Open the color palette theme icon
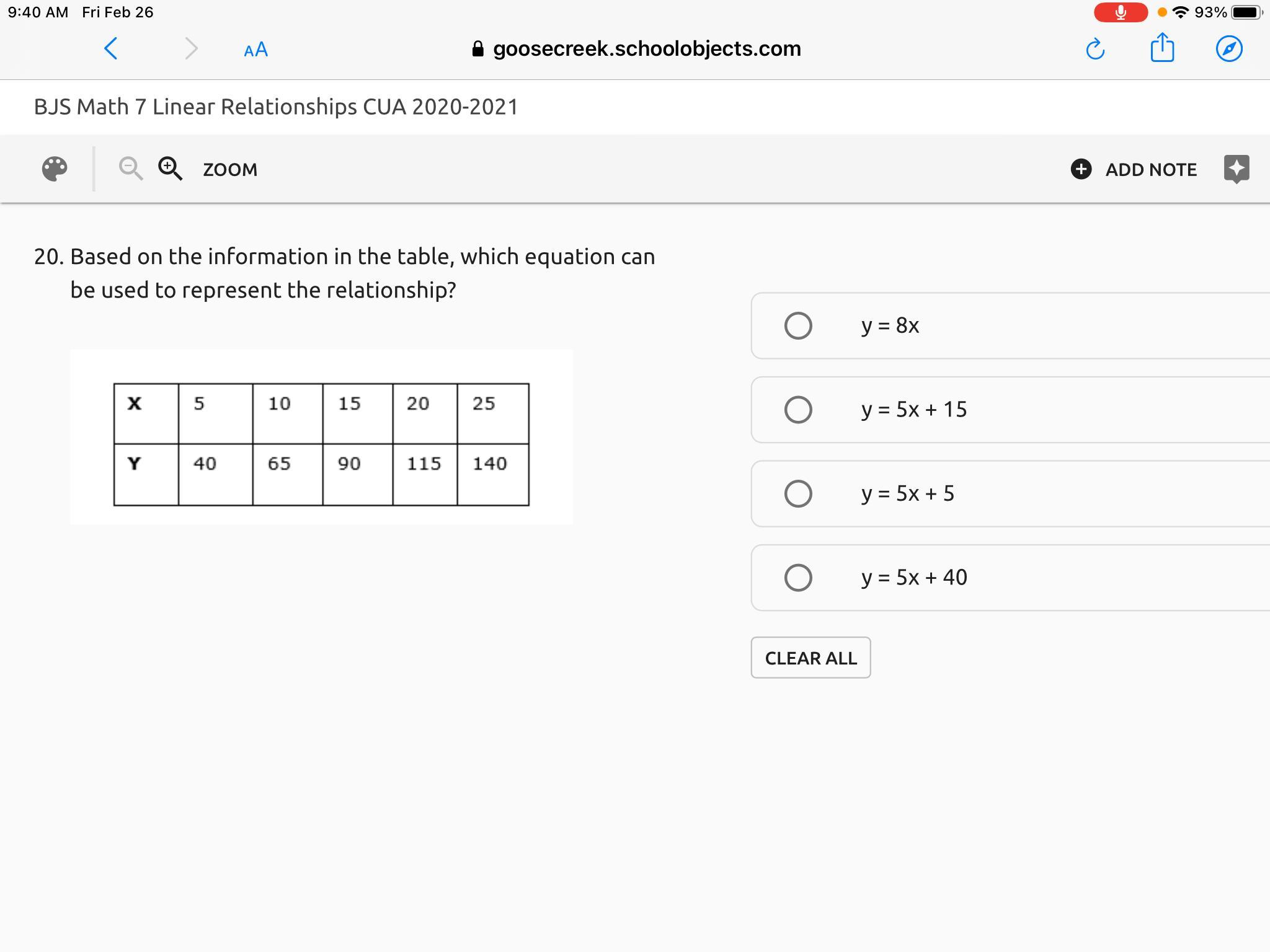 55,169
